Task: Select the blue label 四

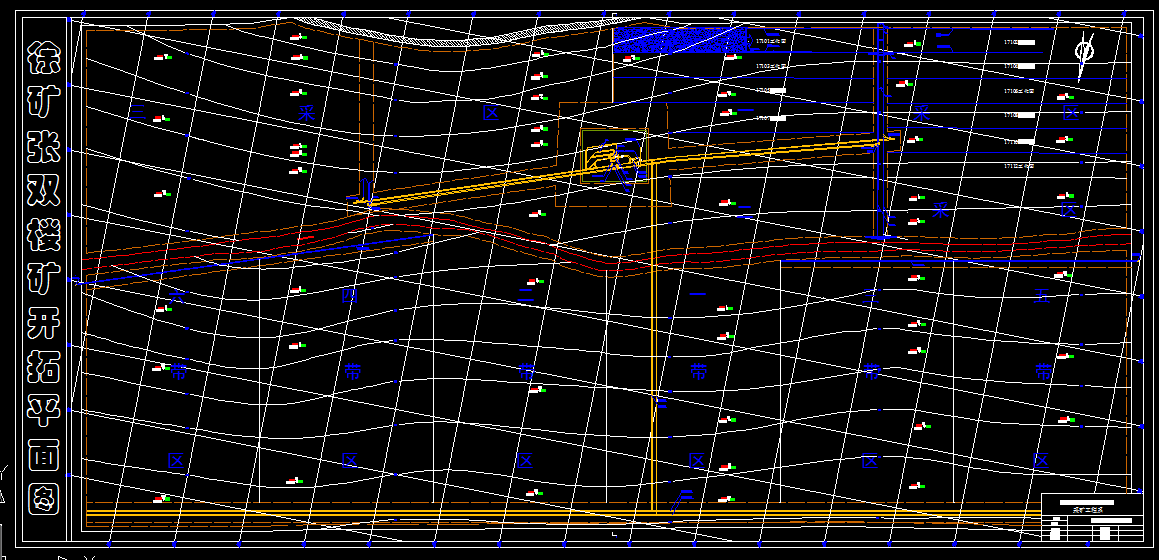Action: pyautogui.click(x=350, y=296)
